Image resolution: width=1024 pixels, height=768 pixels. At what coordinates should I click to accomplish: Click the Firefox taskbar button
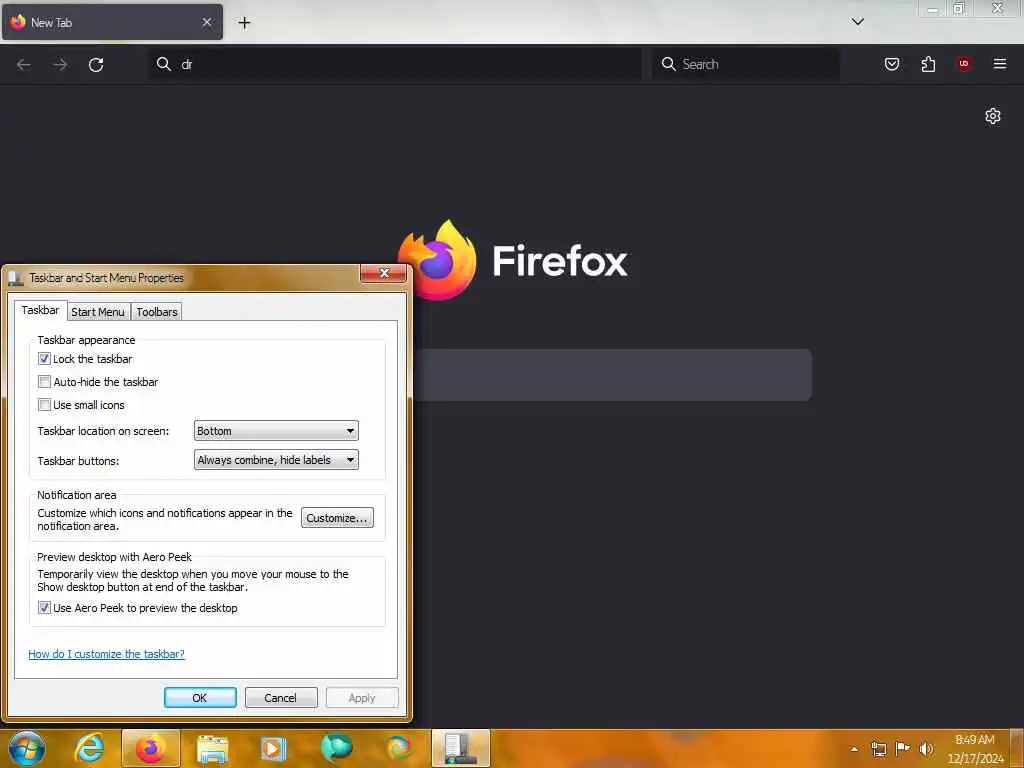pos(151,748)
